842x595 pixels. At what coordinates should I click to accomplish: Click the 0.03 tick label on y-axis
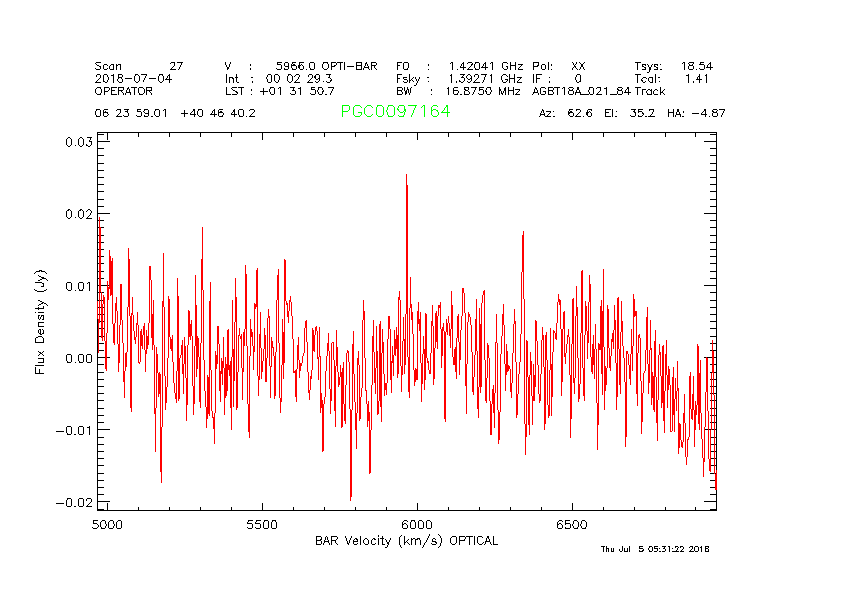click(79, 142)
